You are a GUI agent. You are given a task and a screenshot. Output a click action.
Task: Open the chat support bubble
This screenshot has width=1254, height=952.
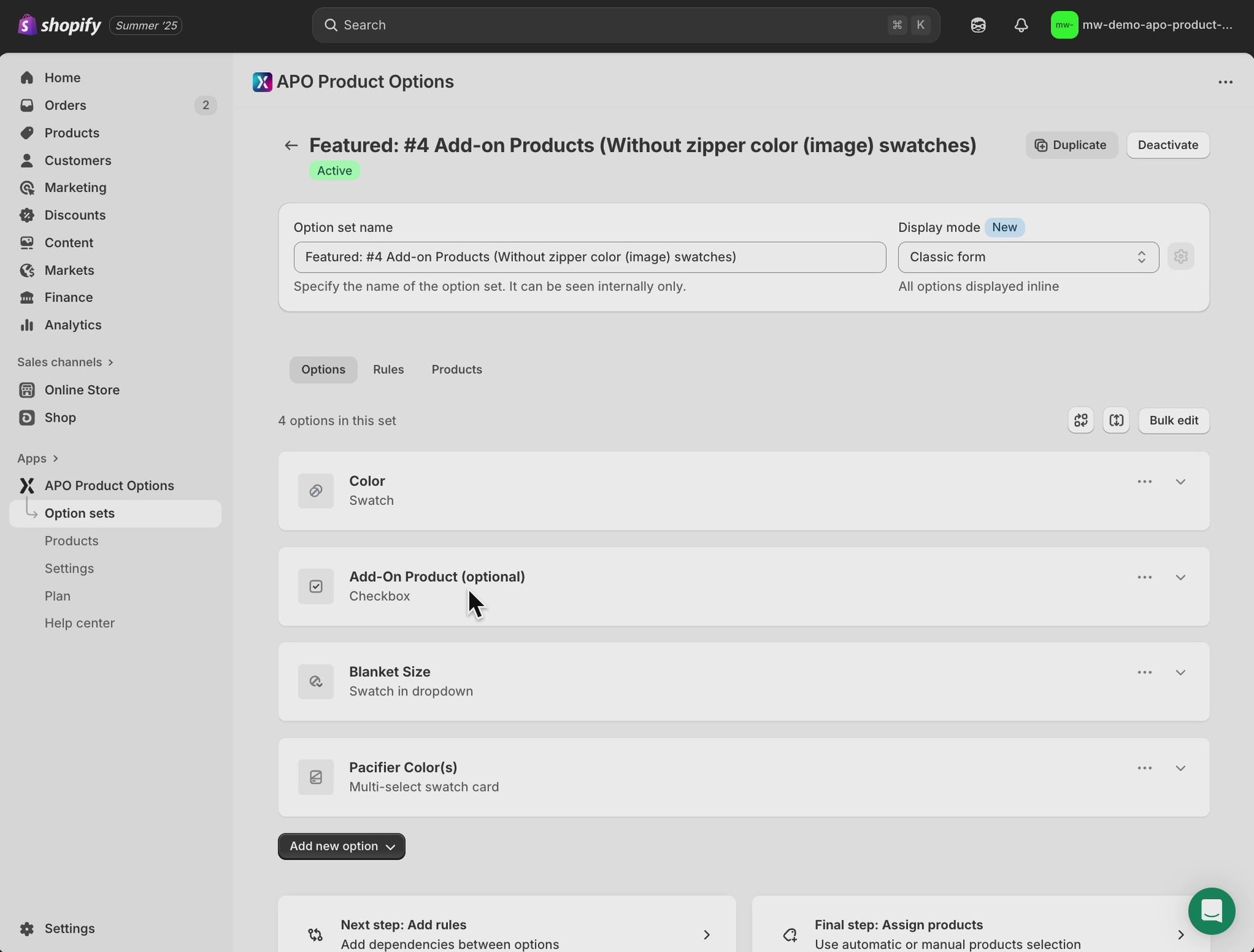pos(1211,911)
